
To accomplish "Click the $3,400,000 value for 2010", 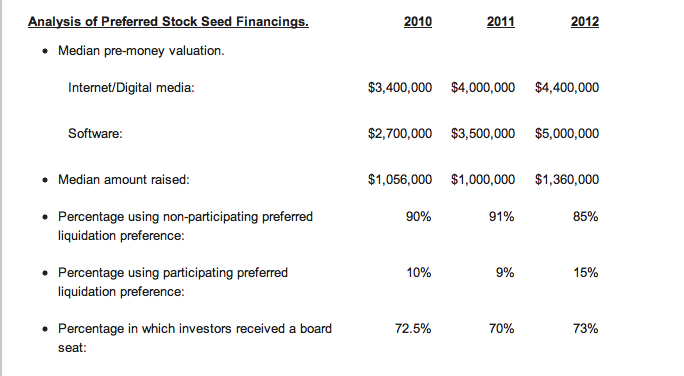I will [x=400, y=88].
